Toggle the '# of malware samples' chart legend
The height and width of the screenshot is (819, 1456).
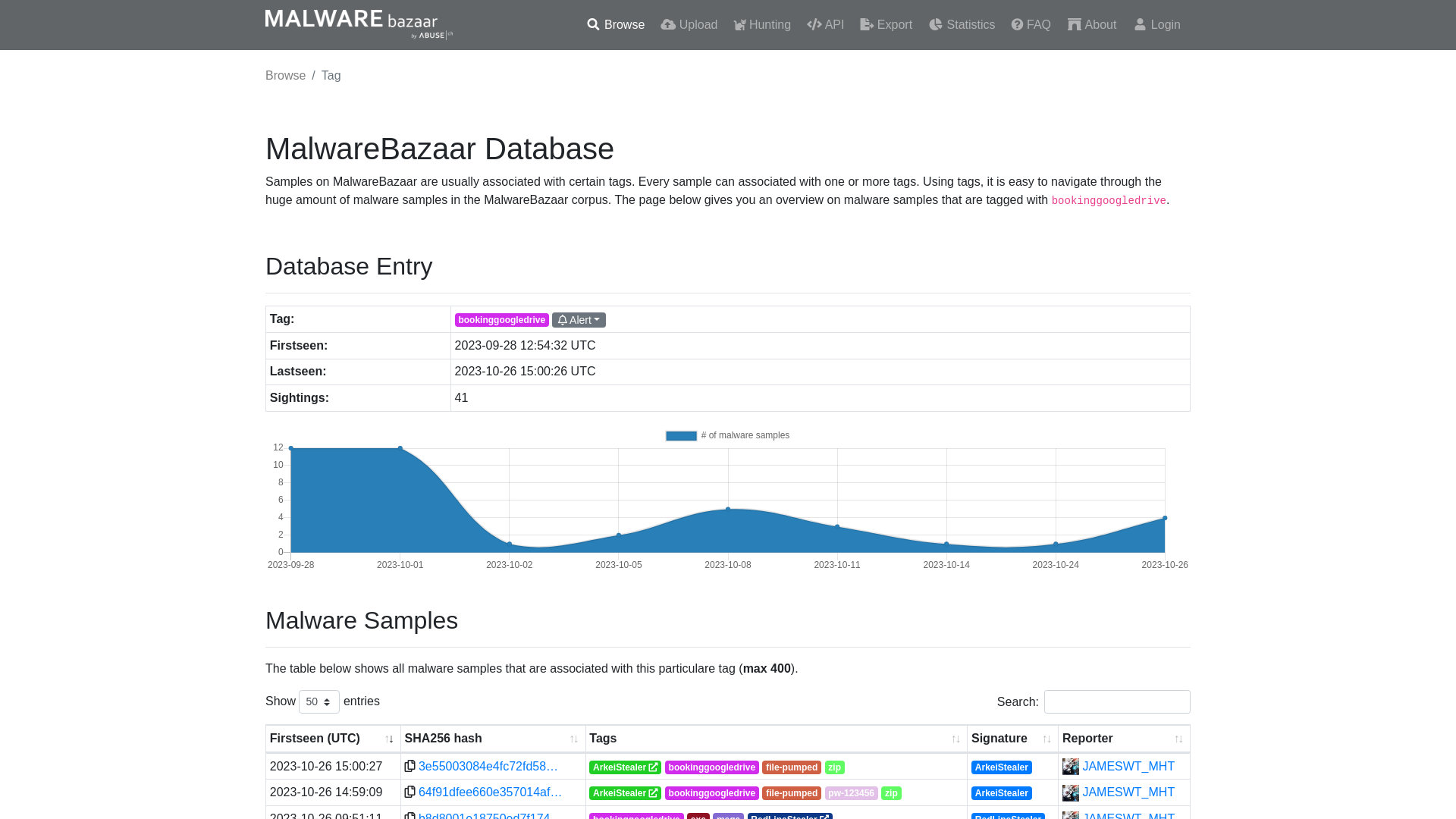coord(727,435)
